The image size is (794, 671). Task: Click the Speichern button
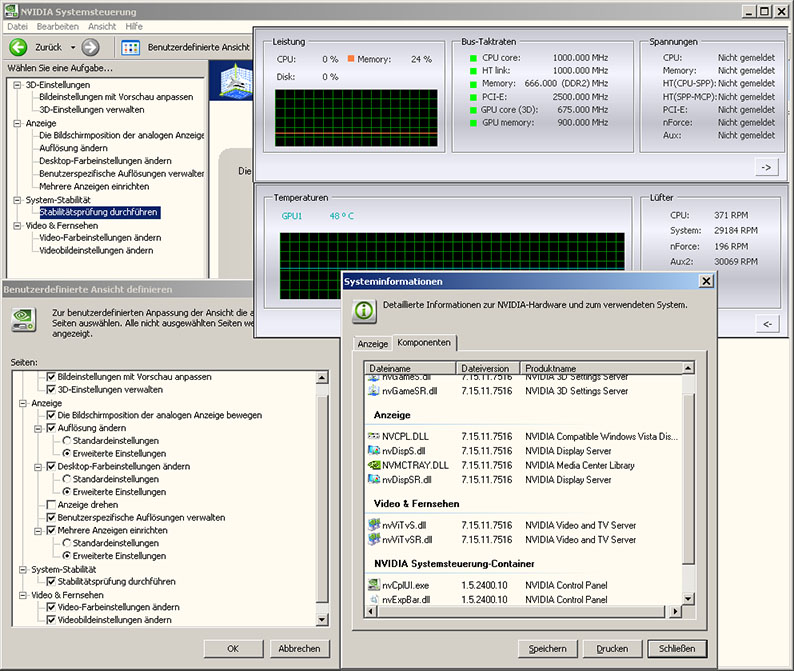pos(547,649)
